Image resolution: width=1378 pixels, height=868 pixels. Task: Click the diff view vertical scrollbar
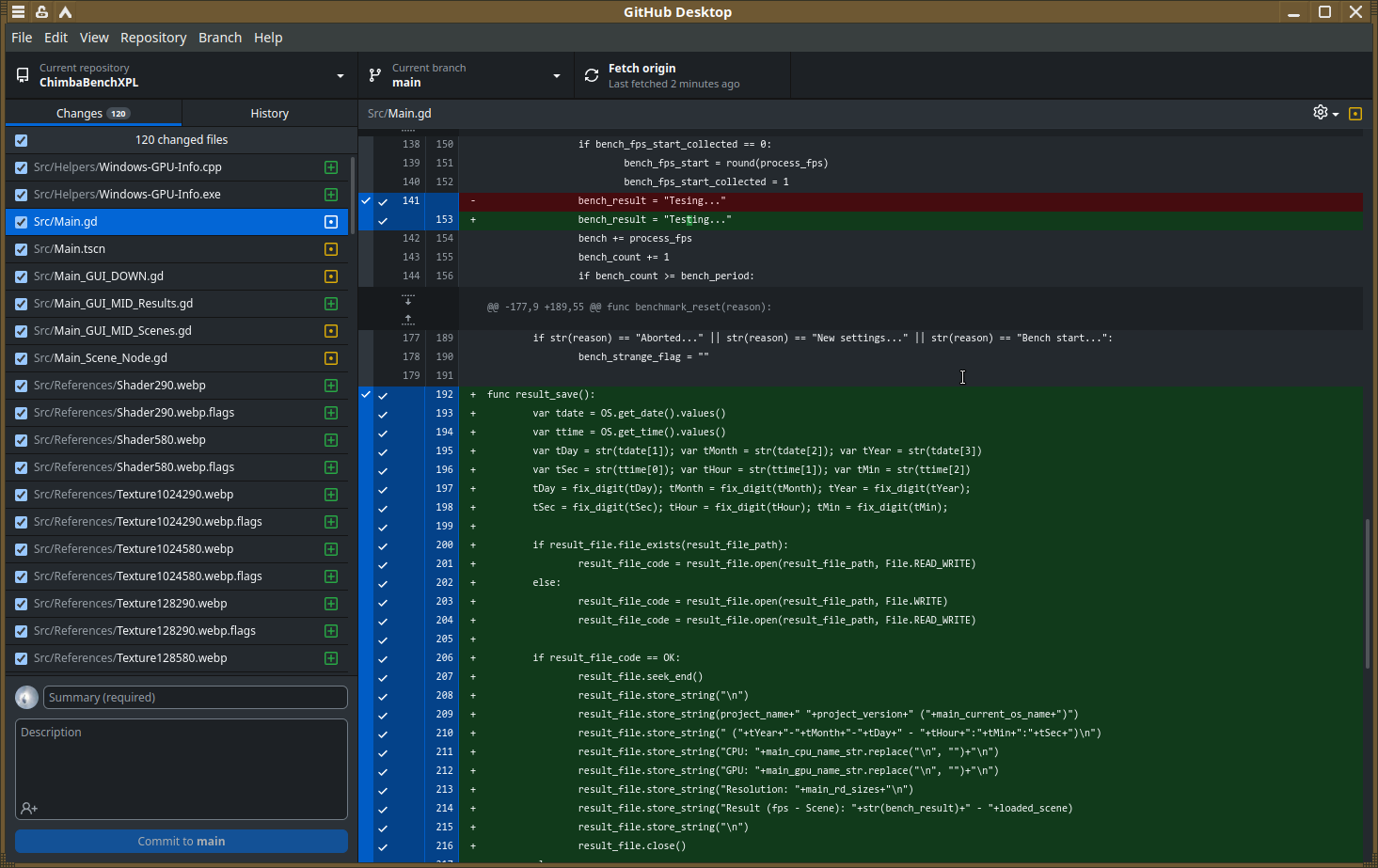[x=1368, y=592]
